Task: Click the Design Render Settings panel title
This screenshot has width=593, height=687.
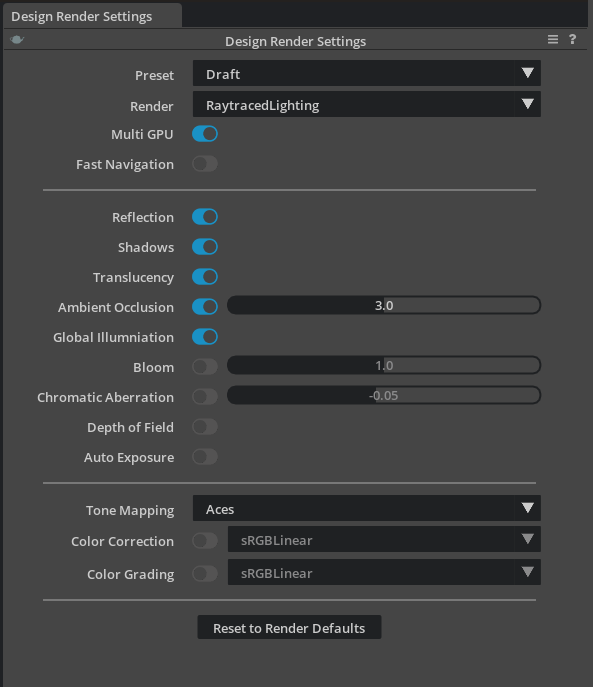Action: (295, 41)
